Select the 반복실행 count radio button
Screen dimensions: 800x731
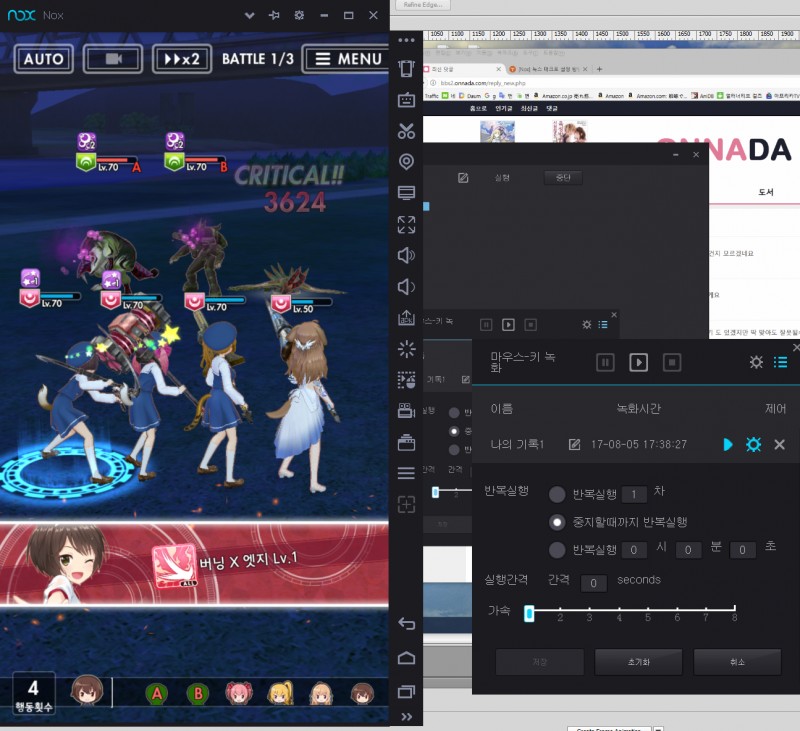coord(557,494)
